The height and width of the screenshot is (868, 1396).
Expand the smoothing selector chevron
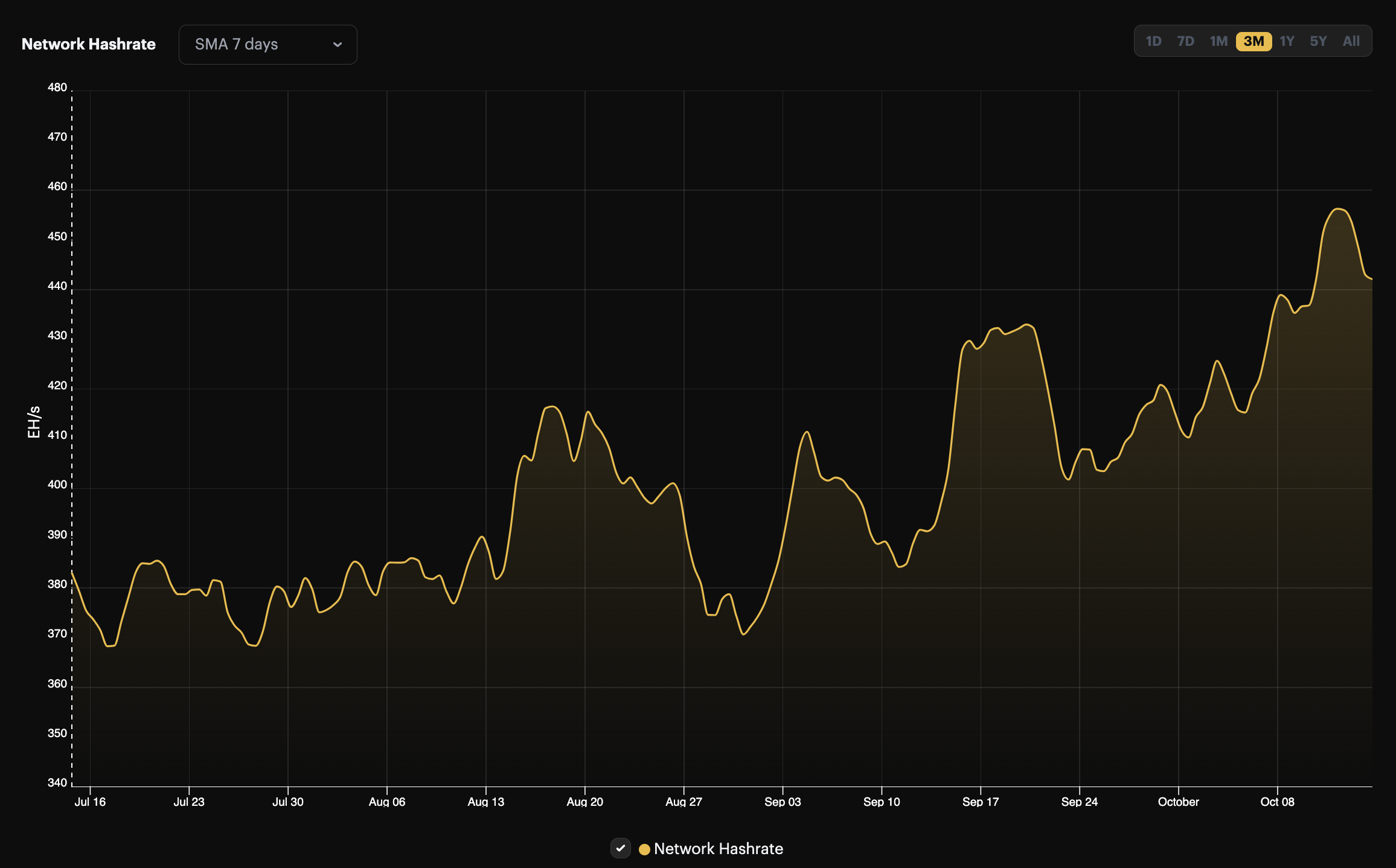pyautogui.click(x=338, y=44)
